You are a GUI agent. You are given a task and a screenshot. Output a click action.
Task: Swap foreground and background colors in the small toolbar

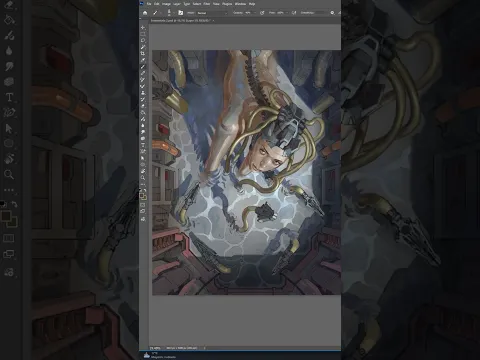coord(145,189)
